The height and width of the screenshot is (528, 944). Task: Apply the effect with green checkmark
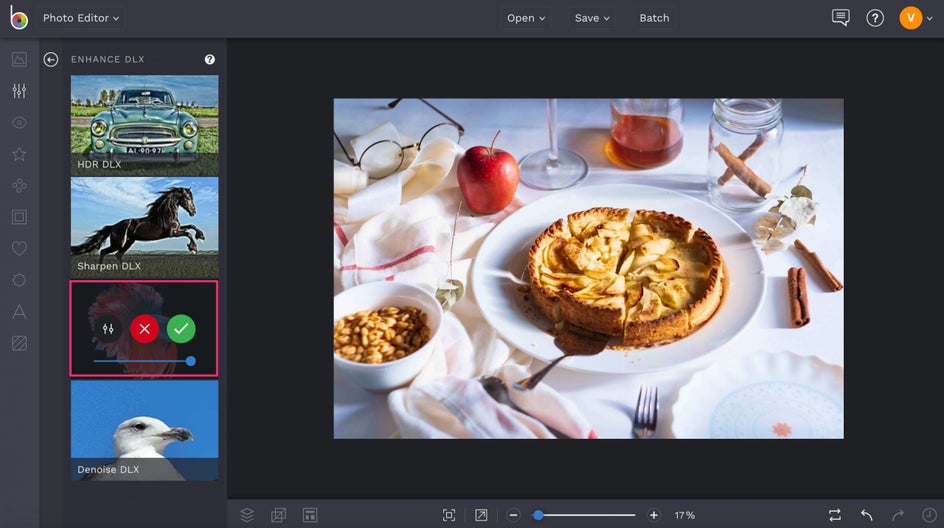(181, 329)
